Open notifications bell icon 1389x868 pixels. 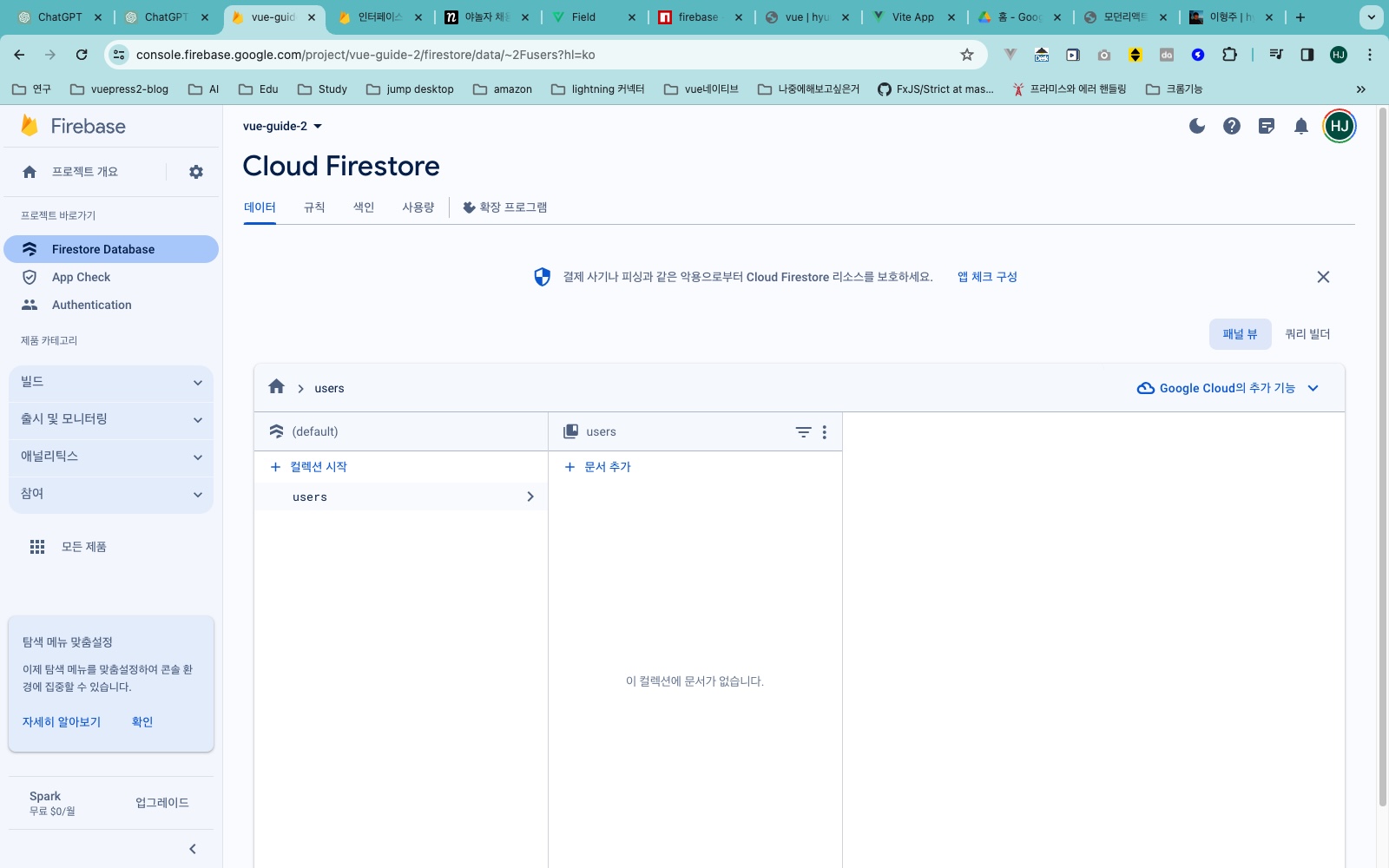(x=1301, y=126)
